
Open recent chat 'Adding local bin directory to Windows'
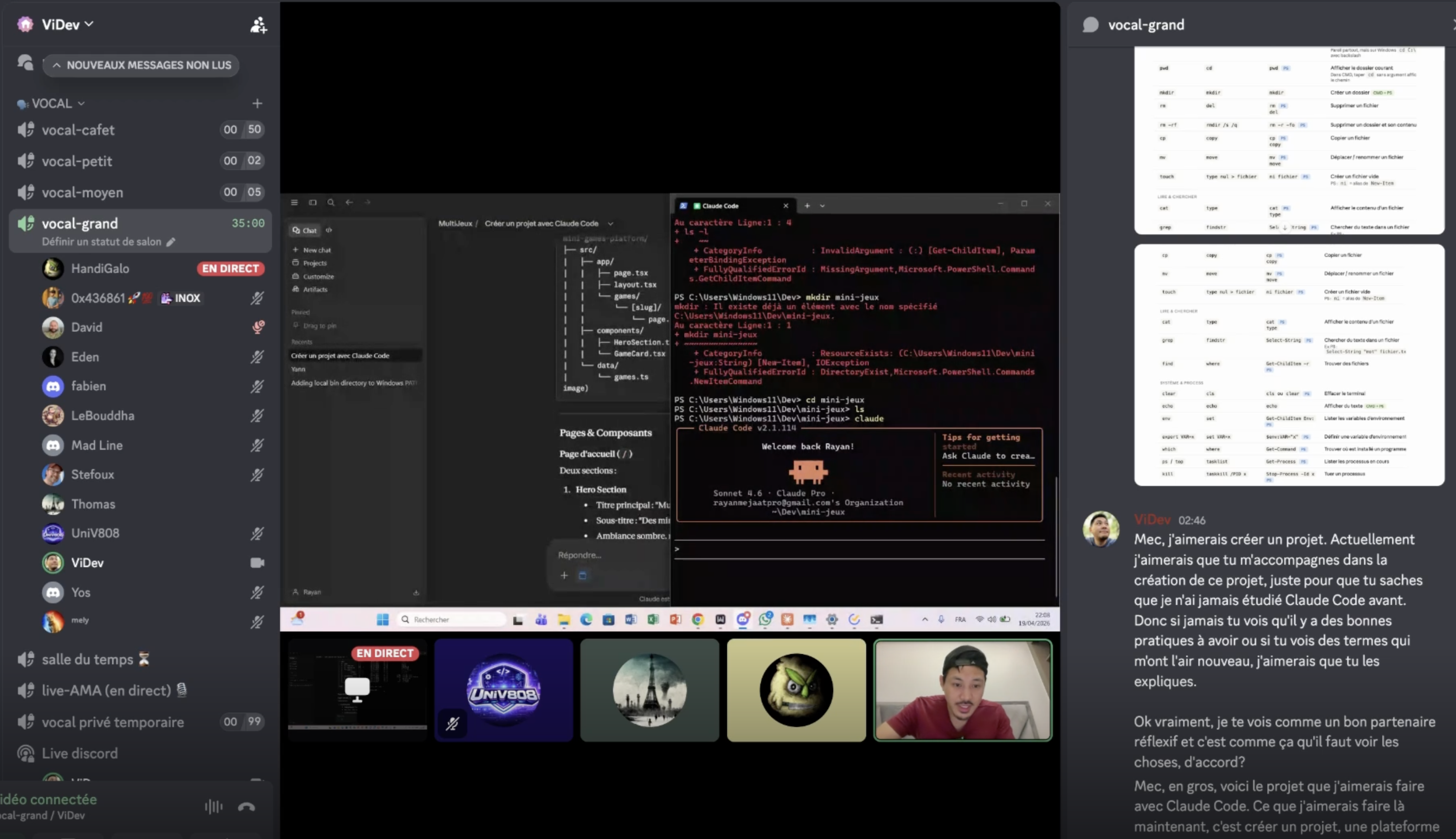click(x=355, y=383)
